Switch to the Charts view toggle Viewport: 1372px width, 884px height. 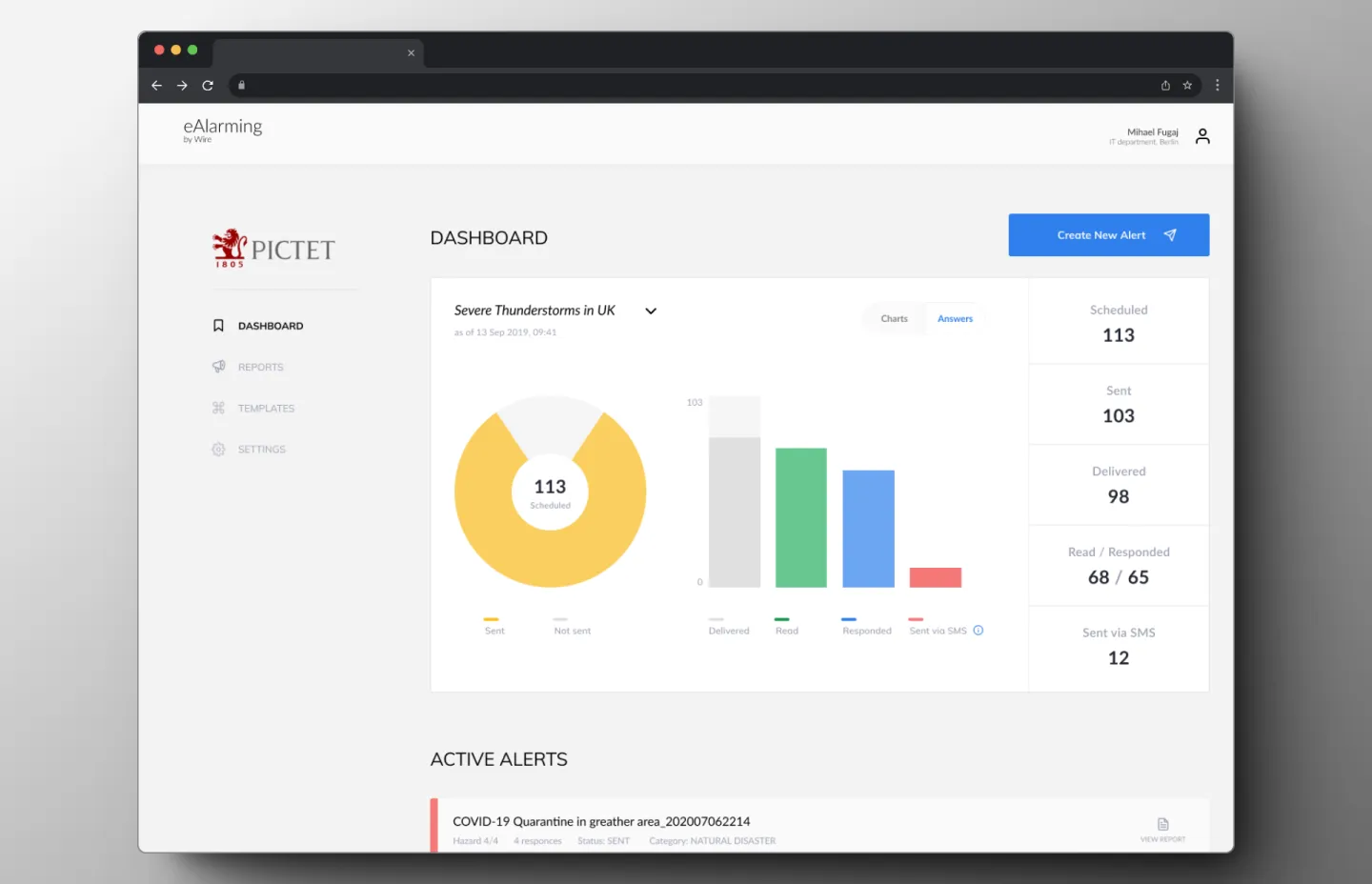click(x=894, y=319)
